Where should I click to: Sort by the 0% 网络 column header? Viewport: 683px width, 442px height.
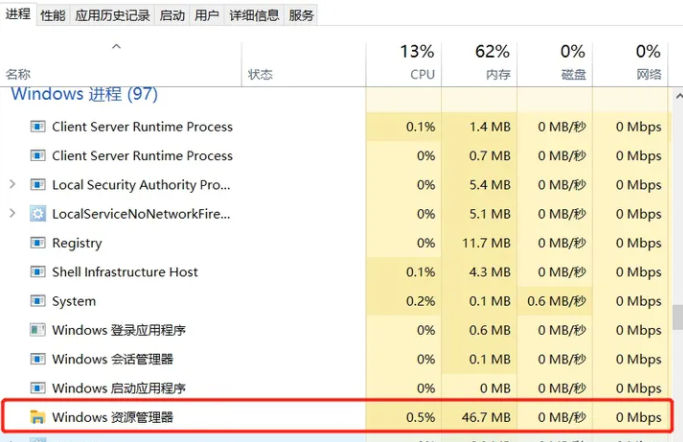pyautogui.click(x=630, y=63)
